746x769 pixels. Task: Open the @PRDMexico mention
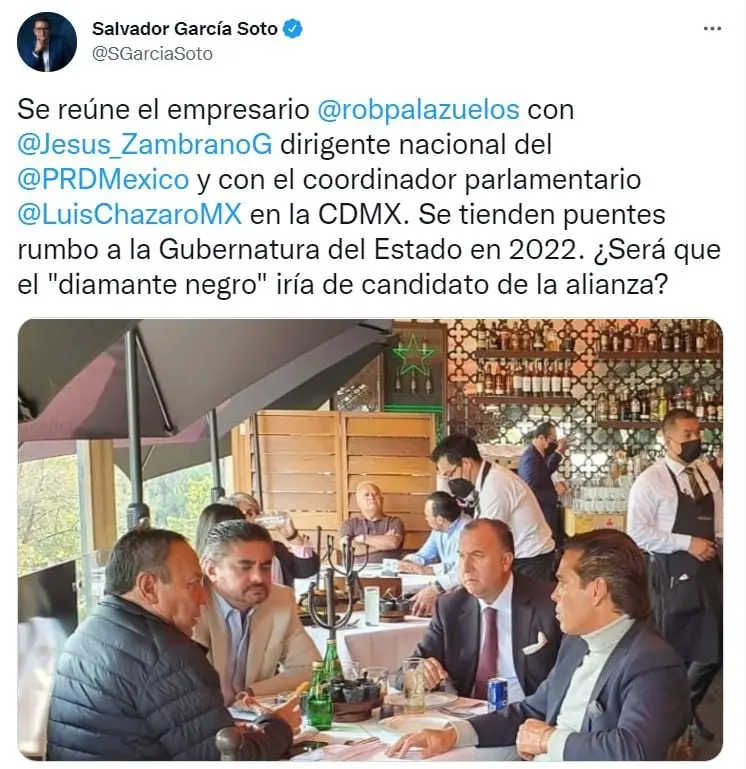[103, 179]
